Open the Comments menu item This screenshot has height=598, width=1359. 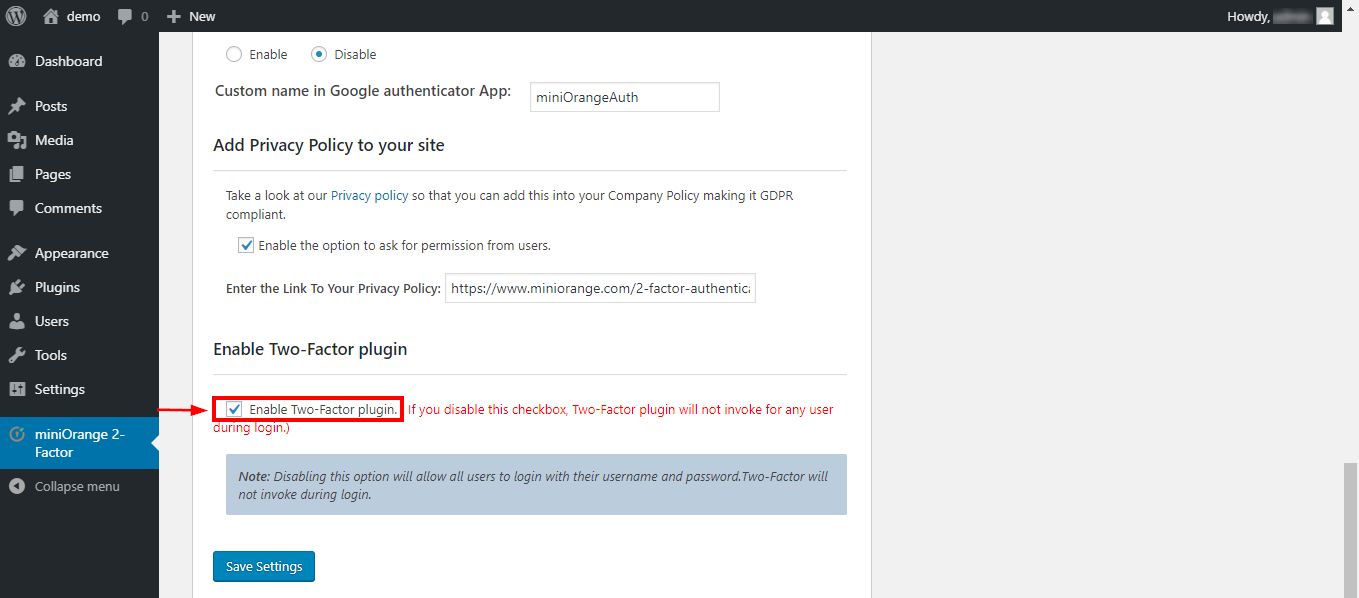coord(79,208)
